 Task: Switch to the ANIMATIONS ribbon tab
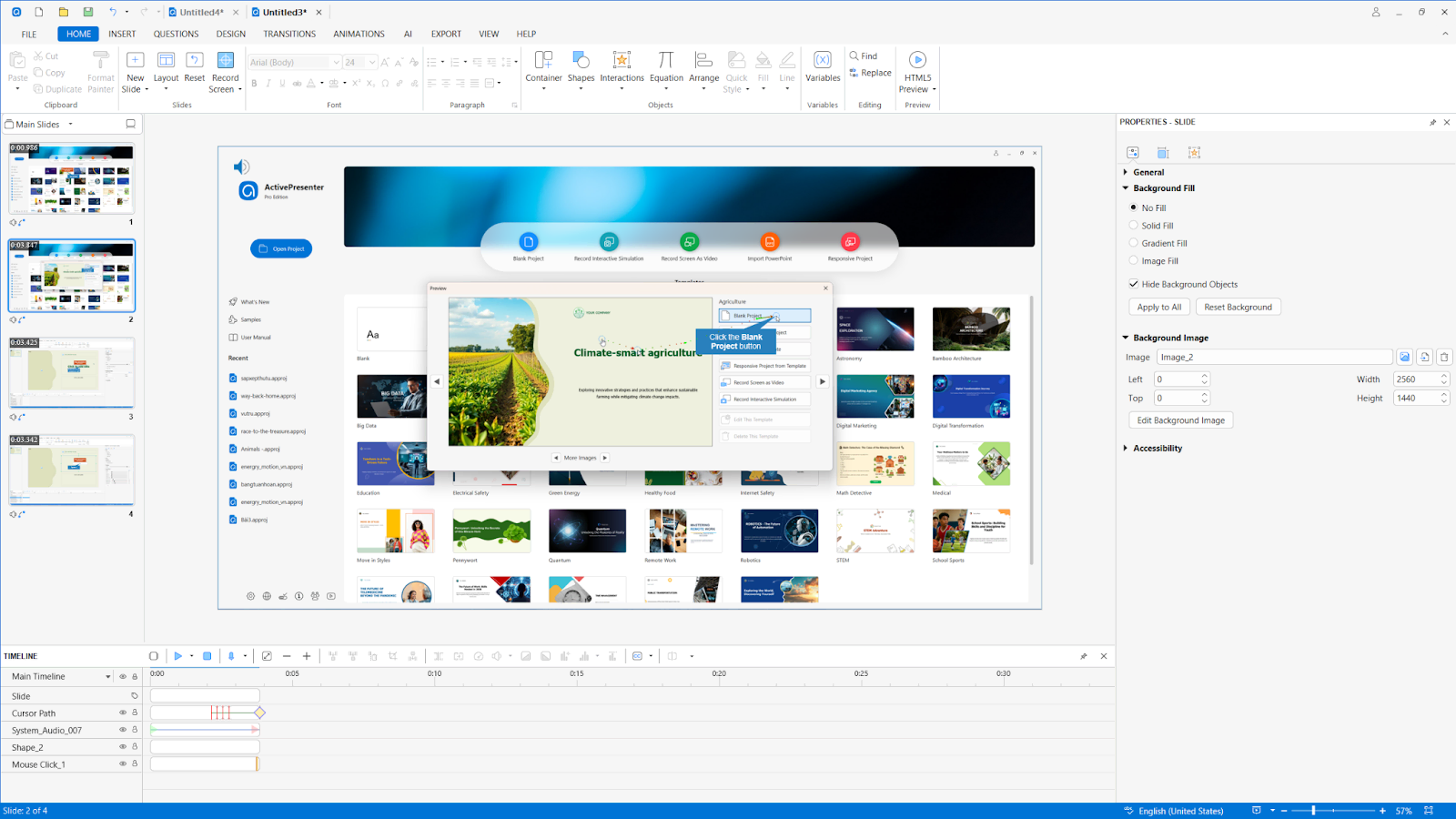[359, 34]
